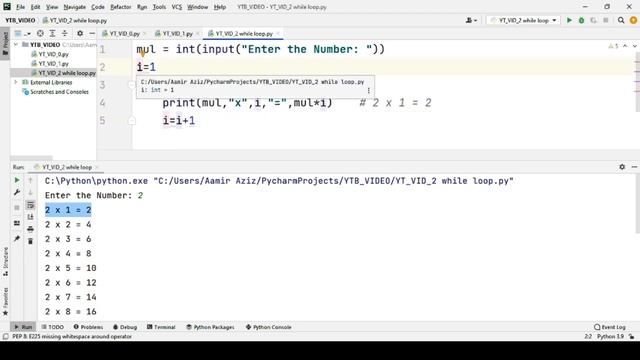Click the up arrow in Run console

tap(30, 180)
